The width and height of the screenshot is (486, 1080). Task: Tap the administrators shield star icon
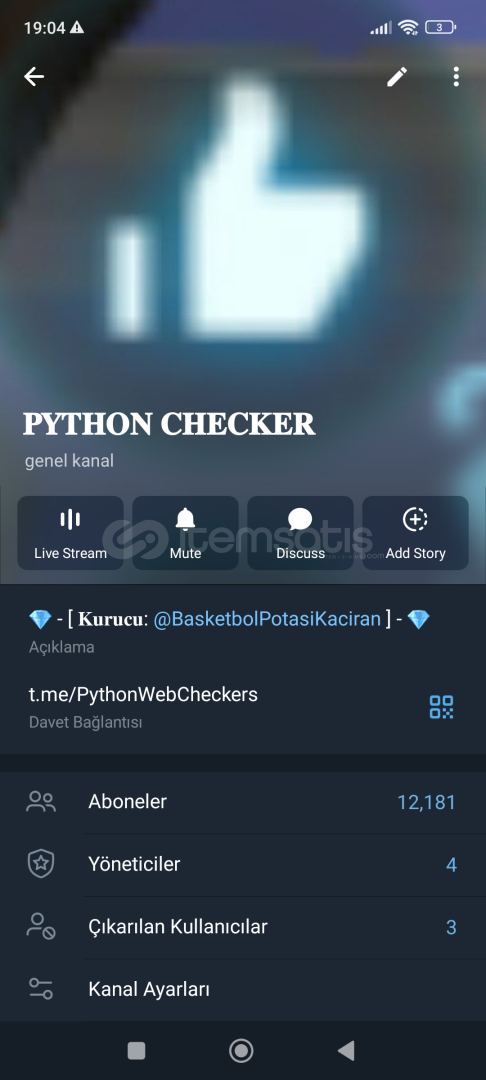click(x=41, y=864)
